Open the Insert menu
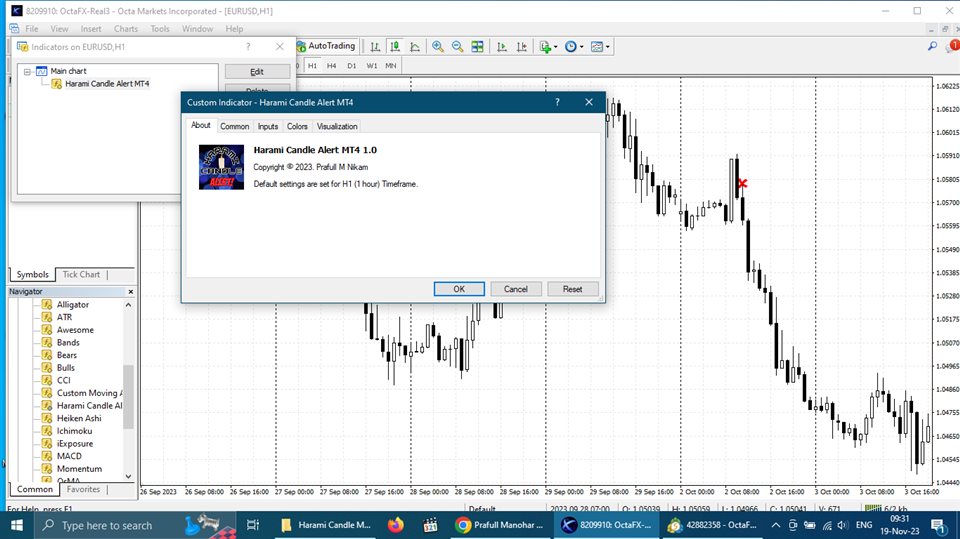Viewport: 960px width, 539px height. point(91,29)
